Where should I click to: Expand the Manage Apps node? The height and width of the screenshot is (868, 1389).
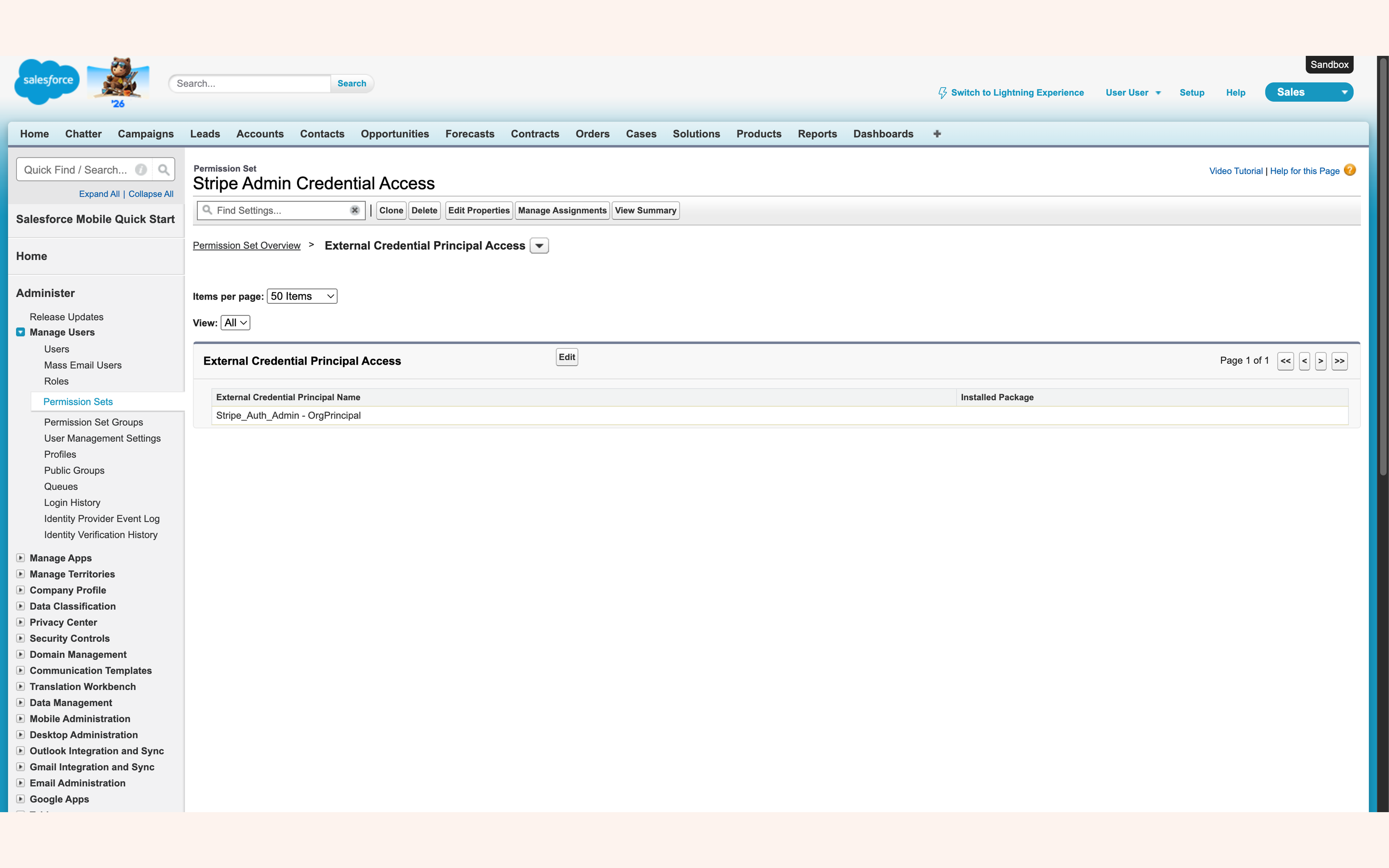click(x=21, y=557)
